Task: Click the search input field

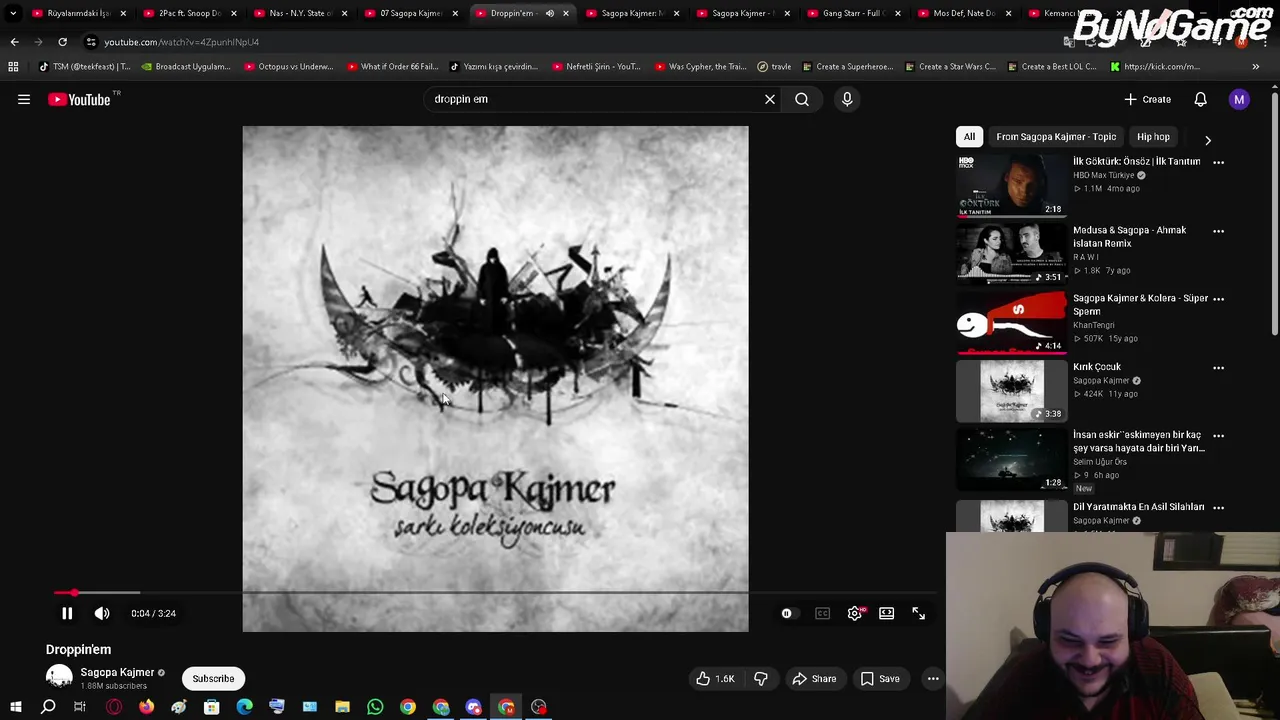Action: click(x=595, y=99)
